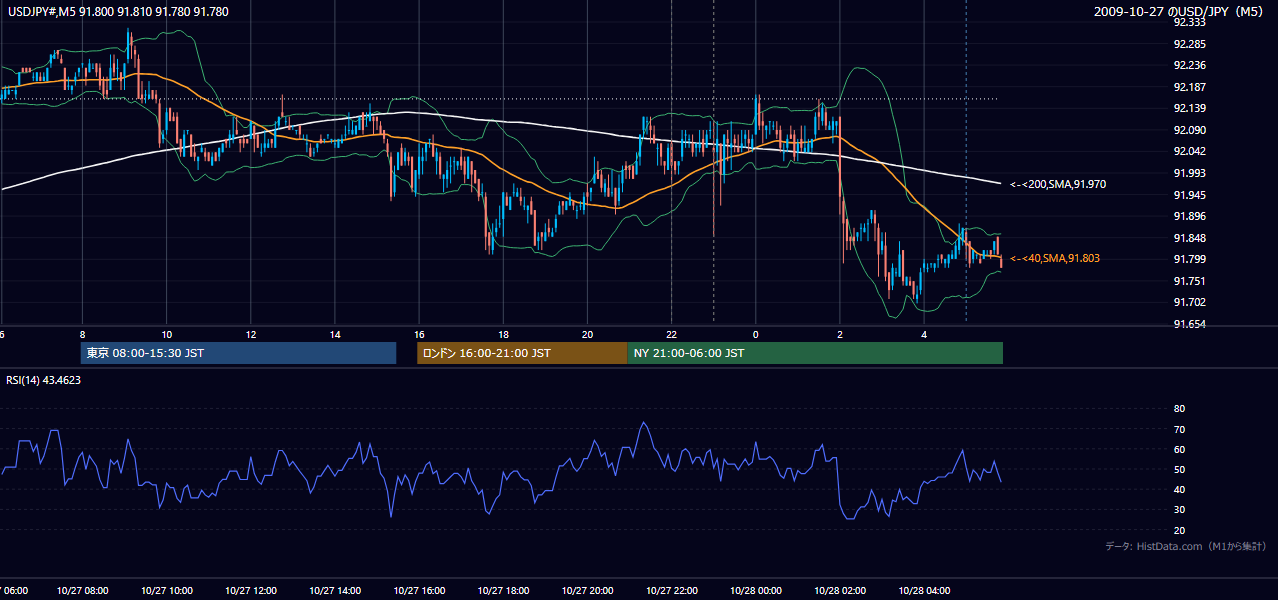Click price axis value 92.236
This screenshot has width=1278, height=600.
(1190, 65)
